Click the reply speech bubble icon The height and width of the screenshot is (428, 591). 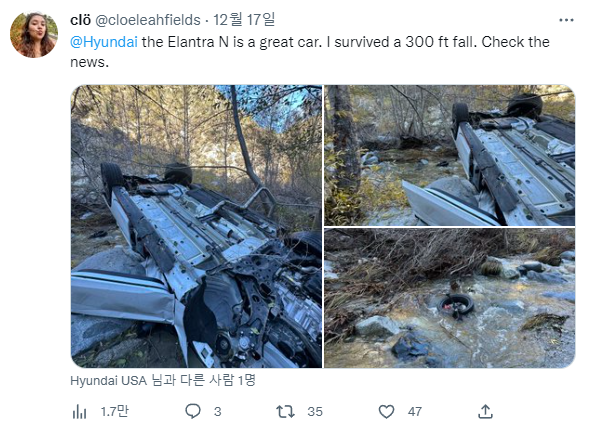193,411
